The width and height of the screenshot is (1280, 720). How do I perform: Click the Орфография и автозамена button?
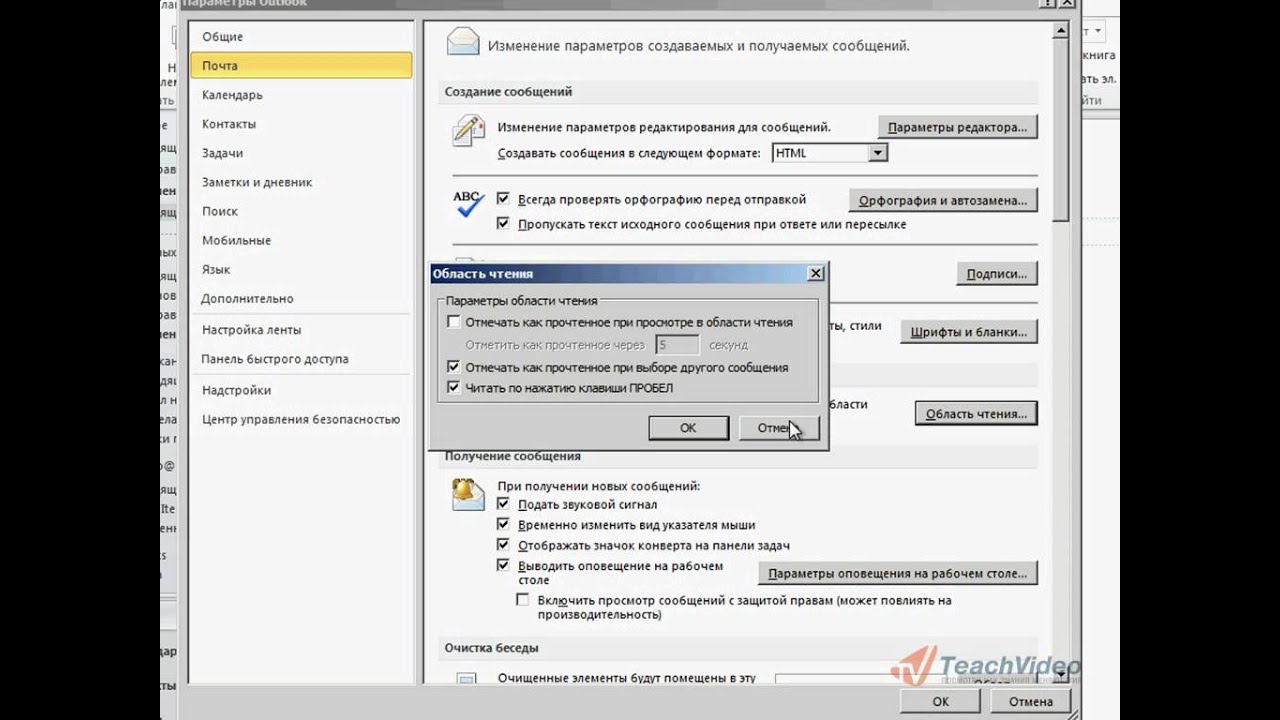coord(943,200)
